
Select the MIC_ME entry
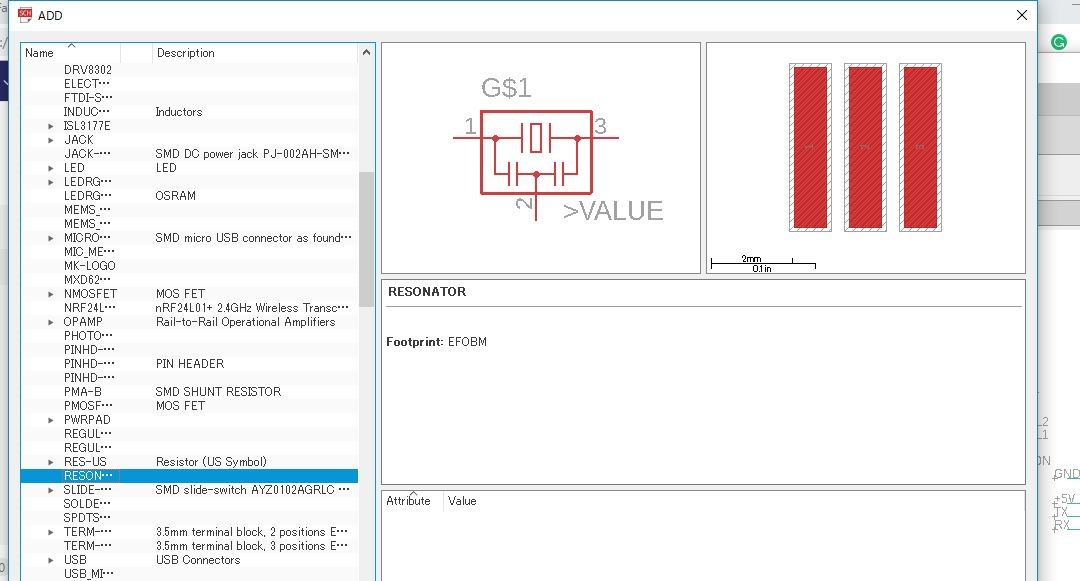pos(90,252)
